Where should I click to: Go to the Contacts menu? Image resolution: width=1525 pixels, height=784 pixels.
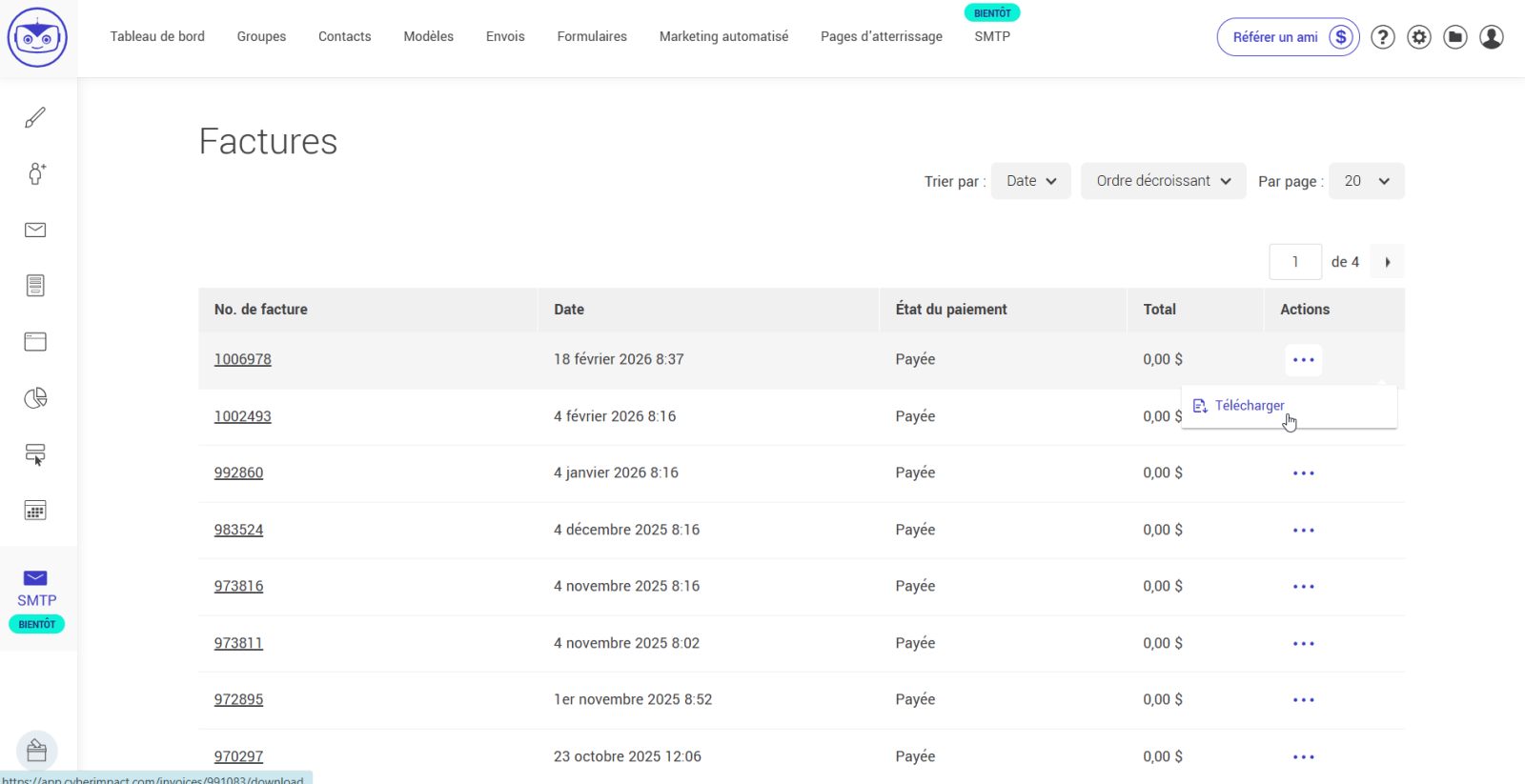pos(344,36)
